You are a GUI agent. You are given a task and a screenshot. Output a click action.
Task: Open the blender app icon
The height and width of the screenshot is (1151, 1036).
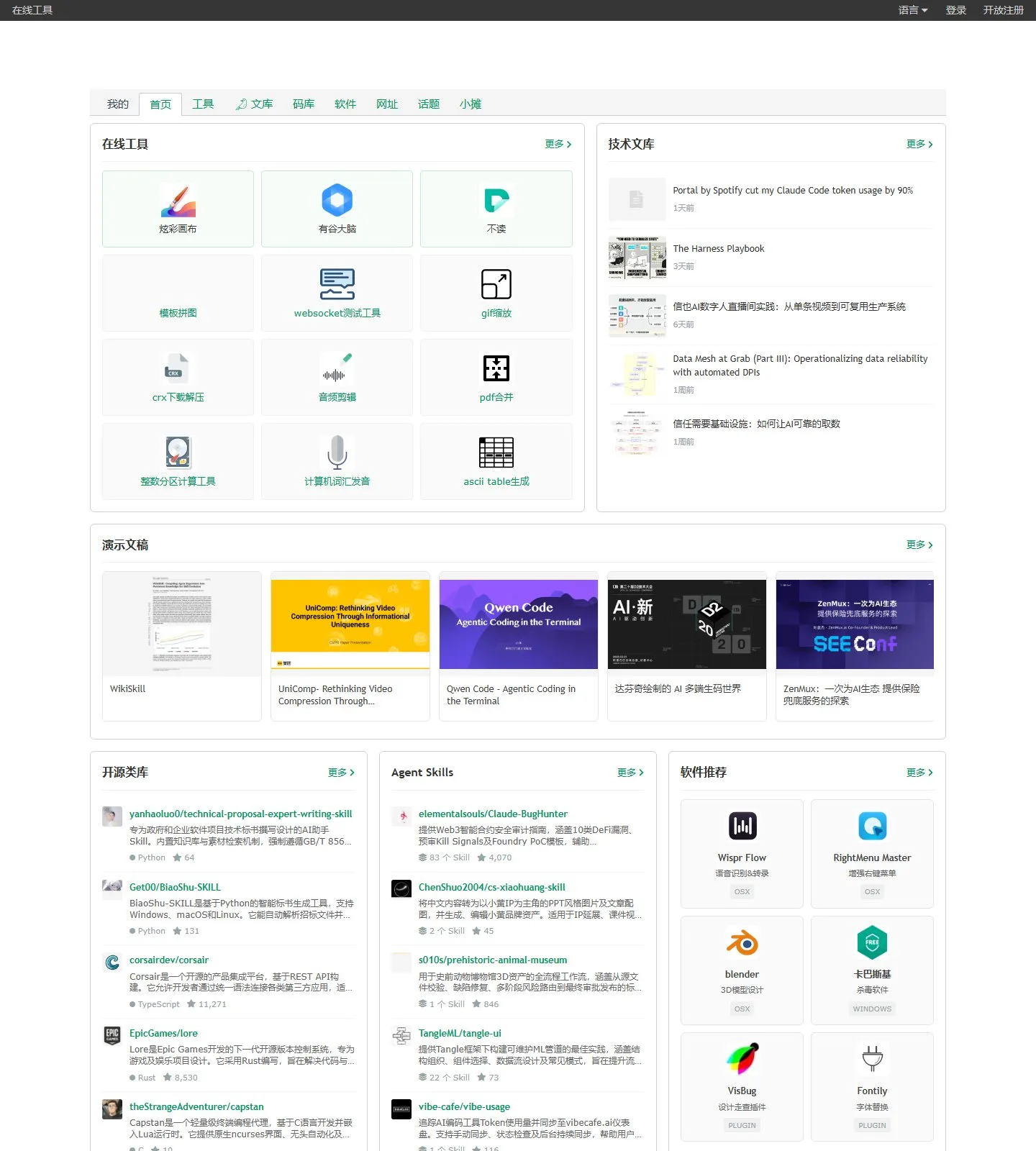point(742,942)
